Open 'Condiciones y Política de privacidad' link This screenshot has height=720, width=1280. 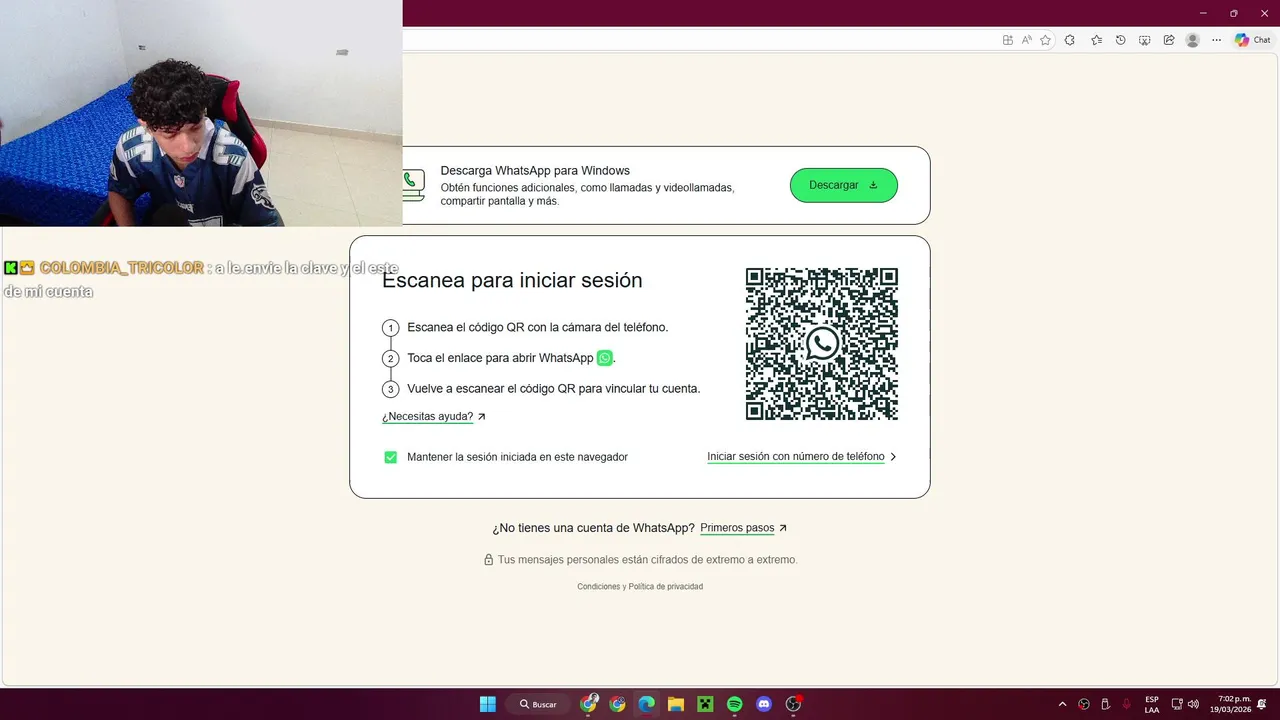click(x=640, y=587)
